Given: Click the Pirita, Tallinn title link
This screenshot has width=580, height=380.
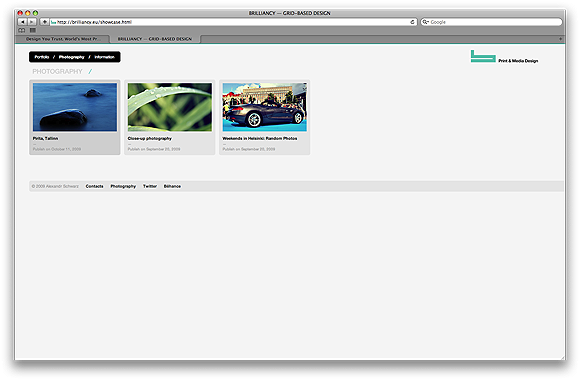Looking at the screenshot, I should tap(45, 138).
